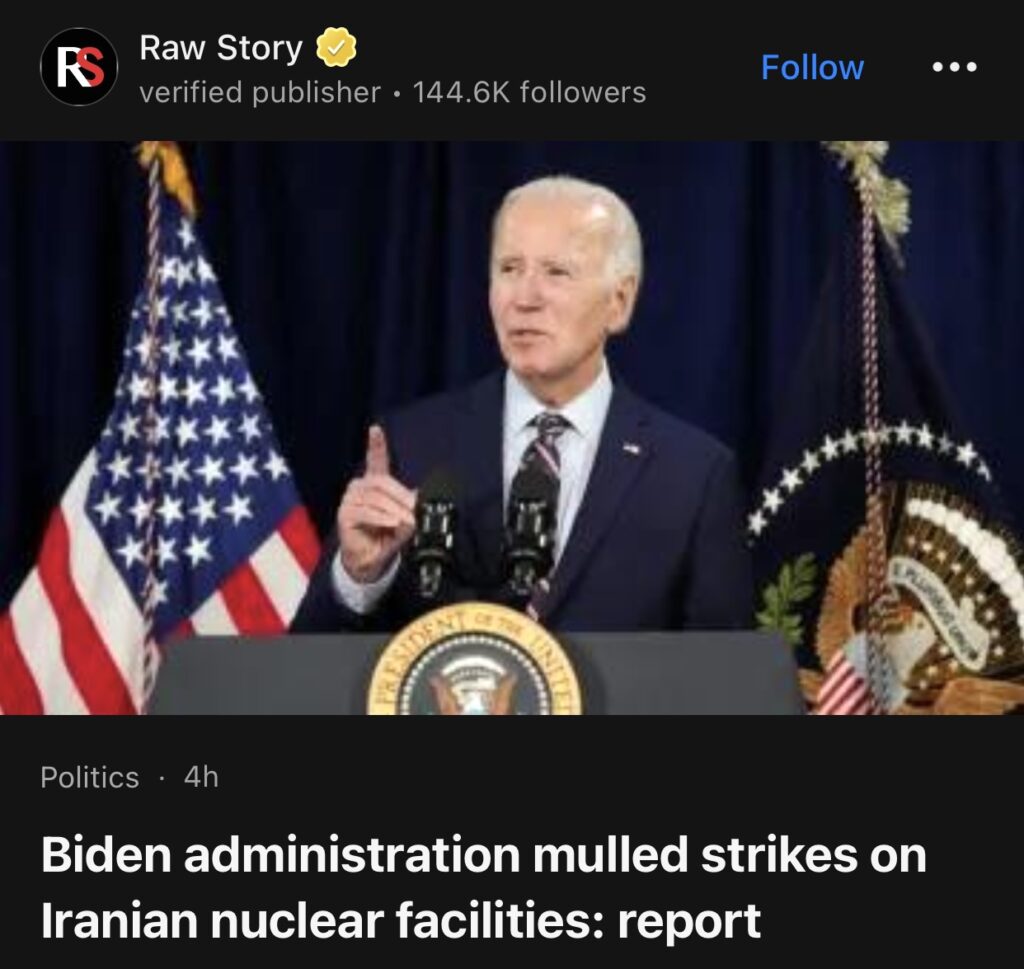Screen dimensions: 1024x969
Task: View the 144.6K followers count
Action: click(529, 92)
